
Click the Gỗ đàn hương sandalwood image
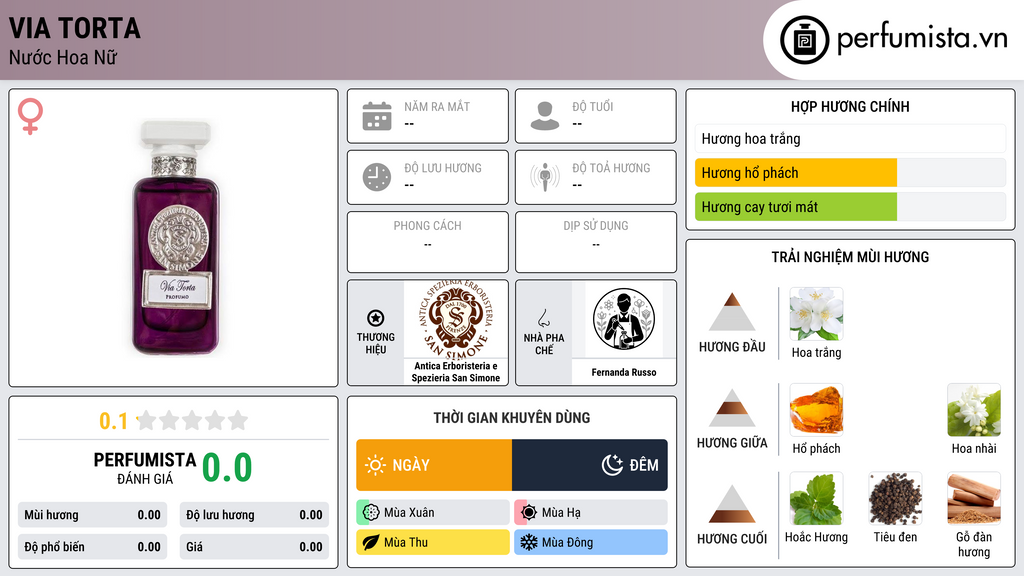pyautogui.click(x=974, y=499)
